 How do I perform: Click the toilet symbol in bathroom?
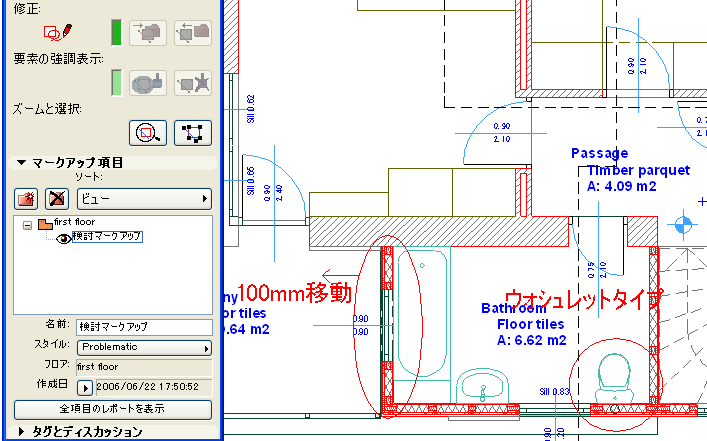(614, 379)
